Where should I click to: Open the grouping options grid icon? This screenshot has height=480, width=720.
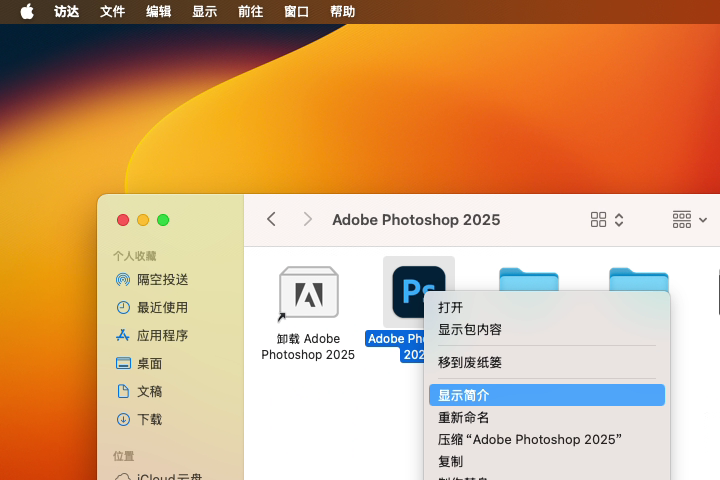tap(681, 220)
